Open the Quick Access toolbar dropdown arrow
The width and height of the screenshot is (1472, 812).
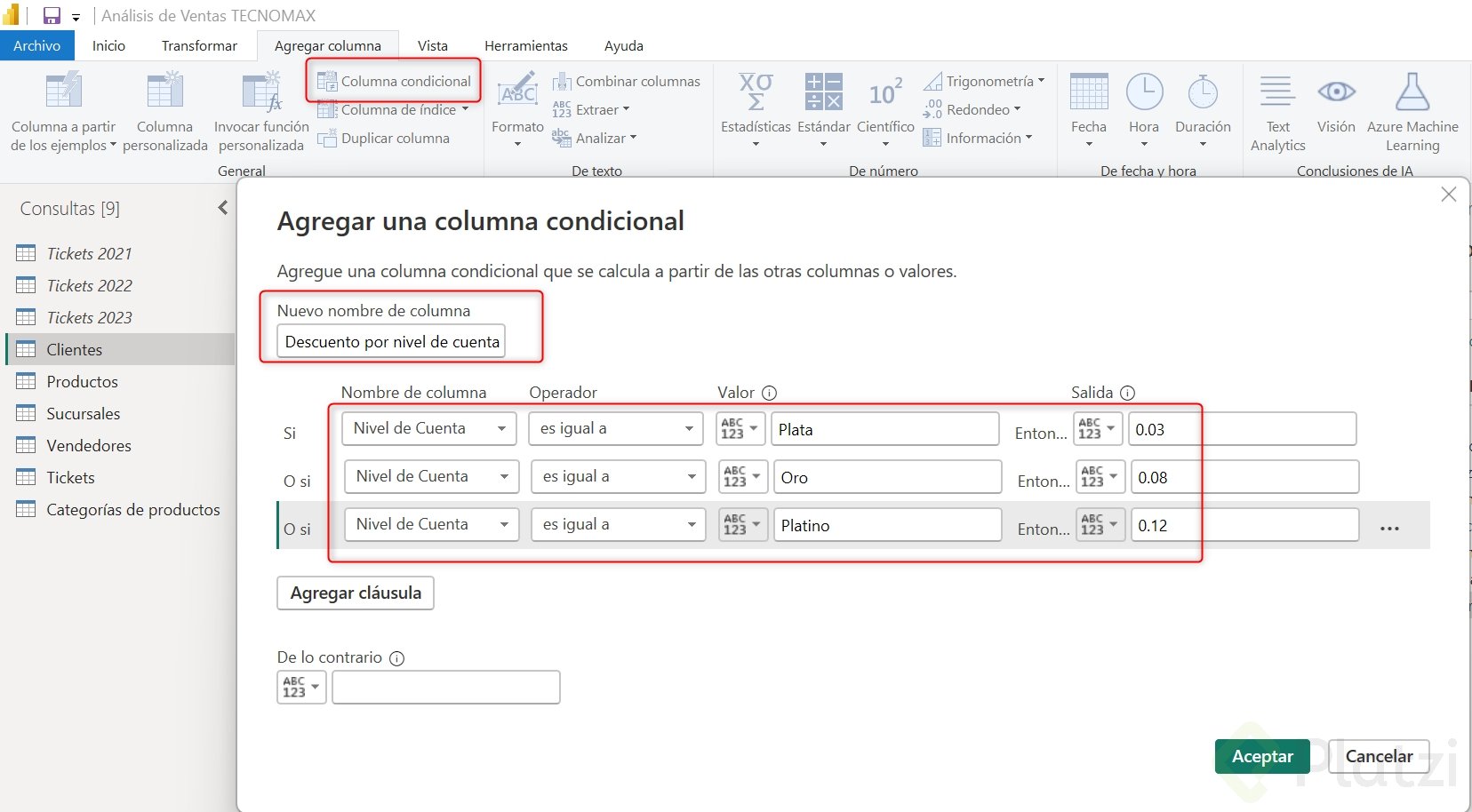tap(76, 17)
